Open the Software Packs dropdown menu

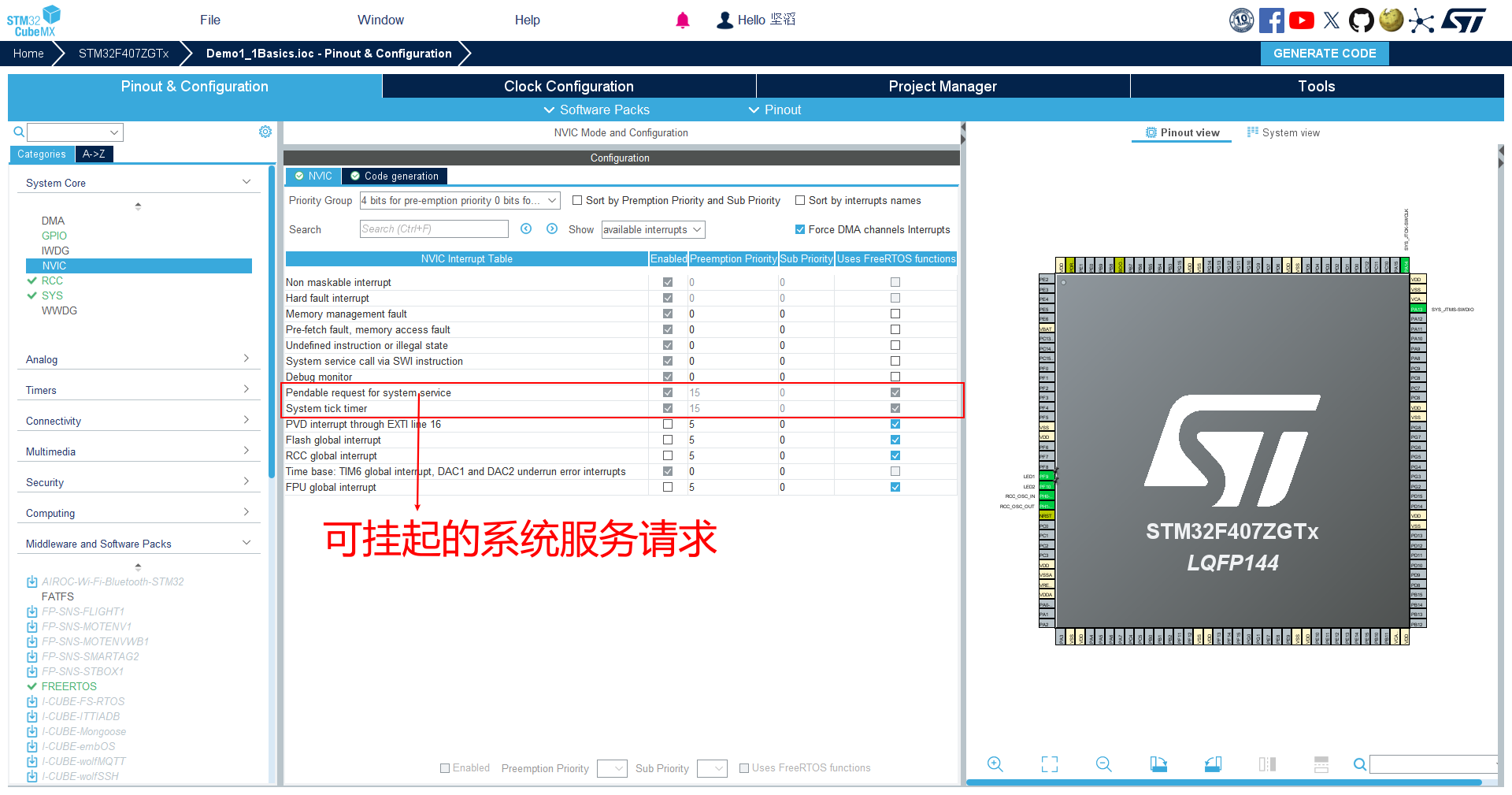[597, 110]
